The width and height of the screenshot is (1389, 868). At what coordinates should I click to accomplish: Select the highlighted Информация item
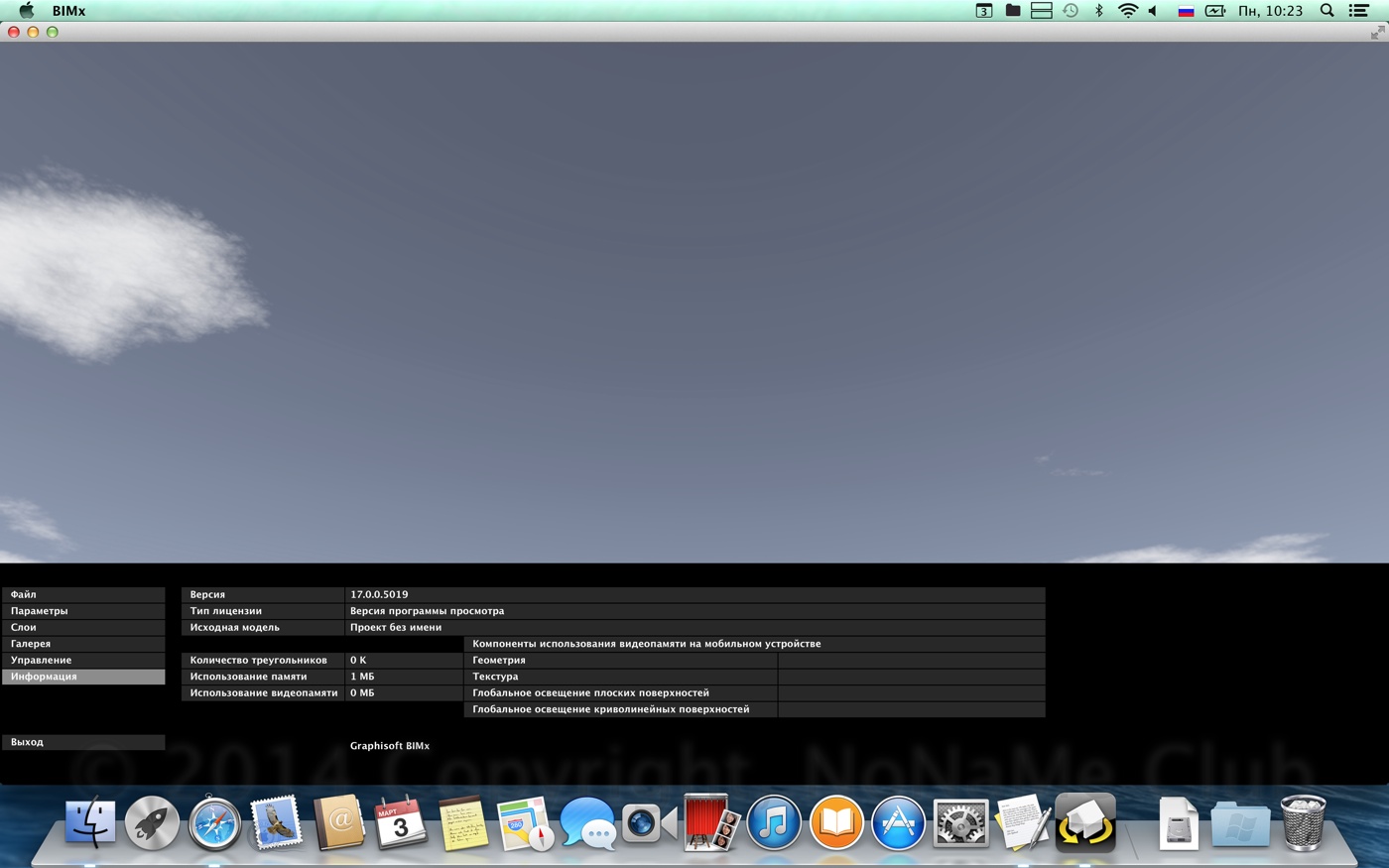pos(83,677)
